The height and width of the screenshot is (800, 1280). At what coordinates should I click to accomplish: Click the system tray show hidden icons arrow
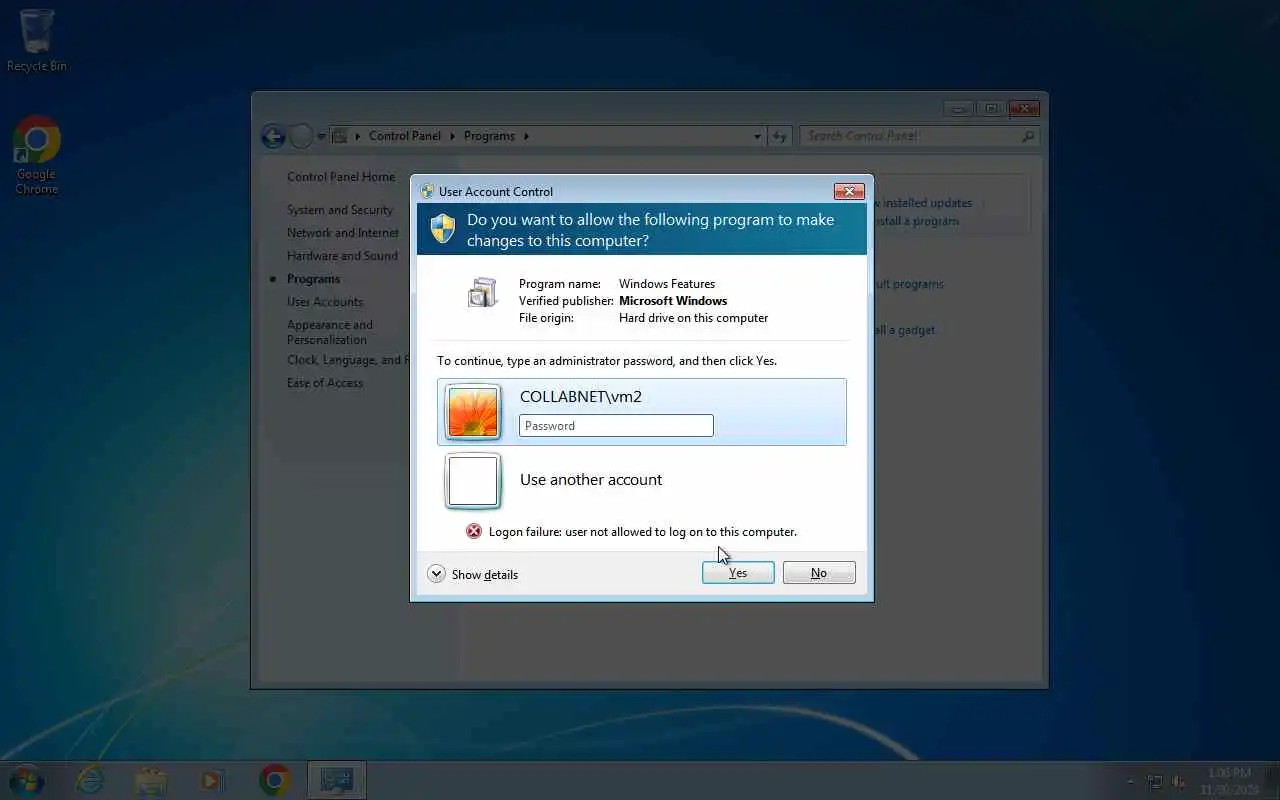pos(1131,782)
